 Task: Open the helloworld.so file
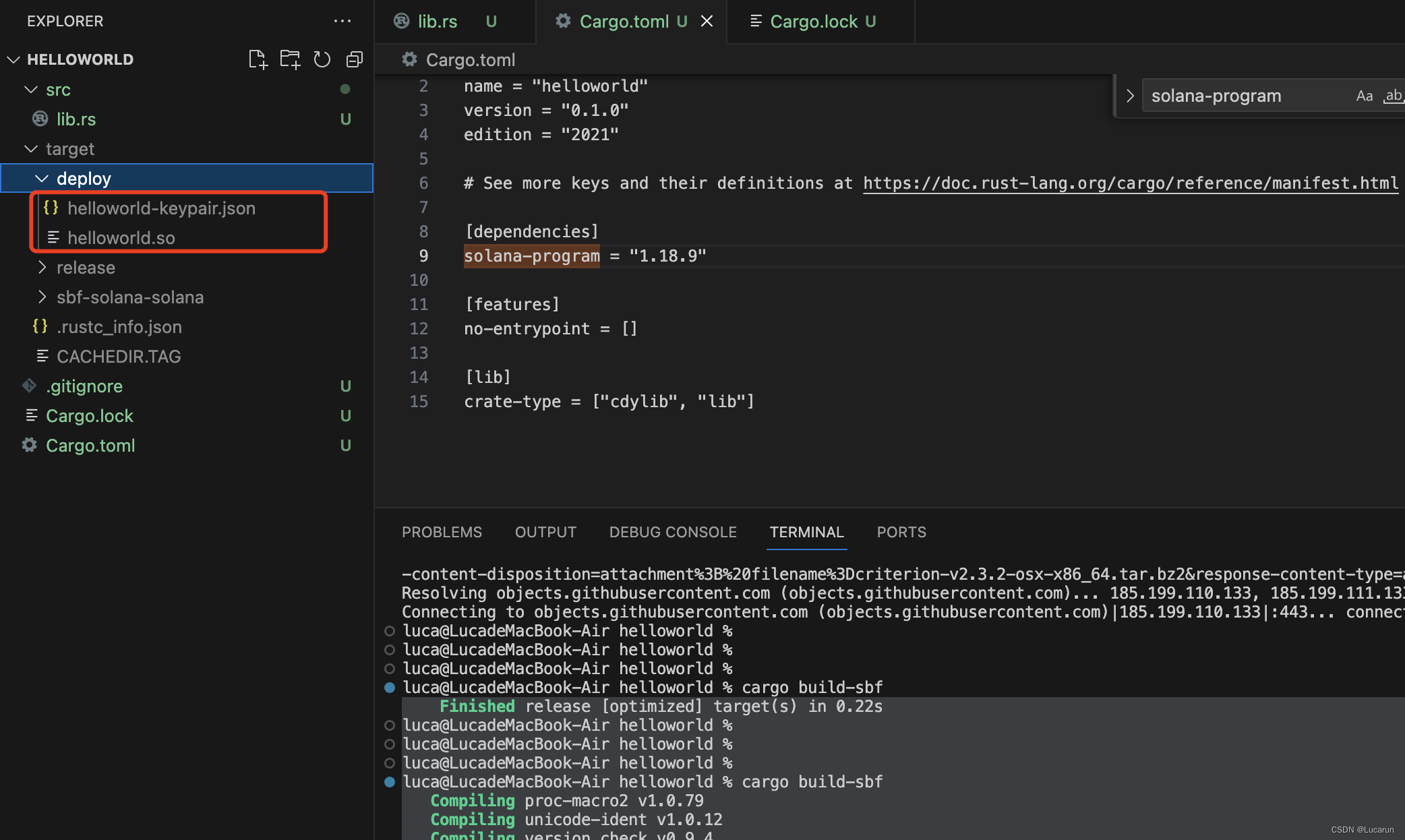(x=121, y=238)
